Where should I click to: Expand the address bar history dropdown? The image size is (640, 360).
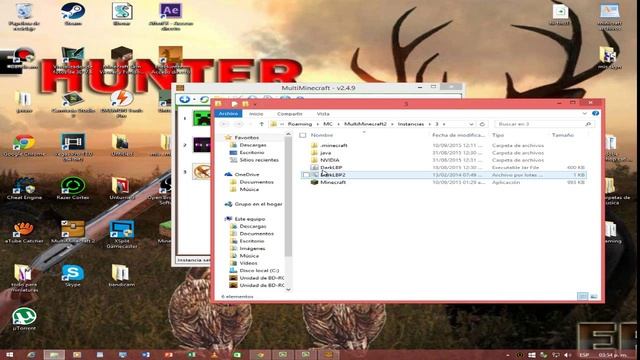tap(471, 124)
